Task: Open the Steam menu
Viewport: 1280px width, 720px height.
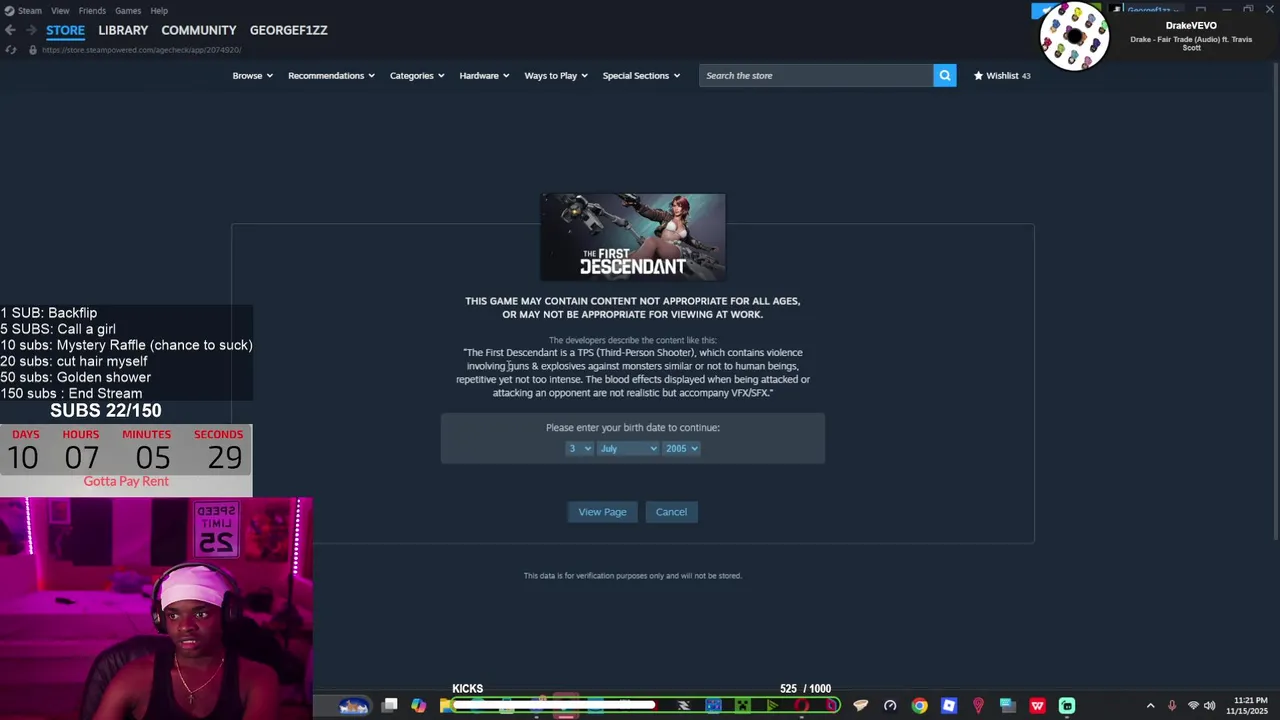Action: 29,10
